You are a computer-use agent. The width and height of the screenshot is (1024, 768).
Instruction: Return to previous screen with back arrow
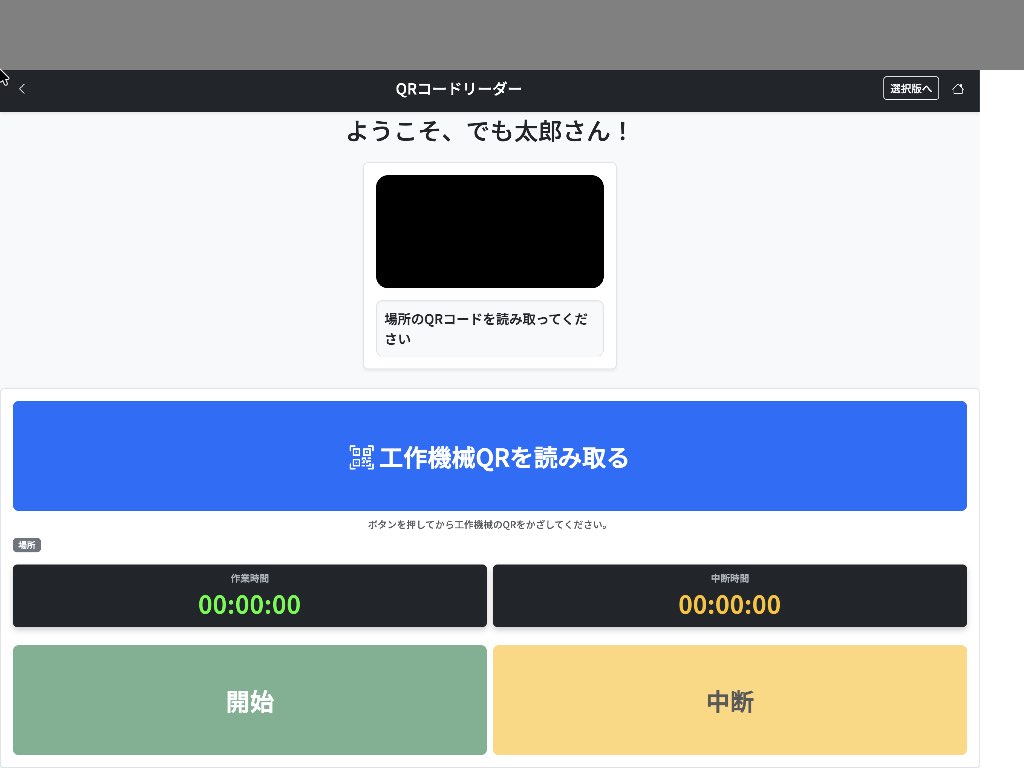(x=22, y=88)
